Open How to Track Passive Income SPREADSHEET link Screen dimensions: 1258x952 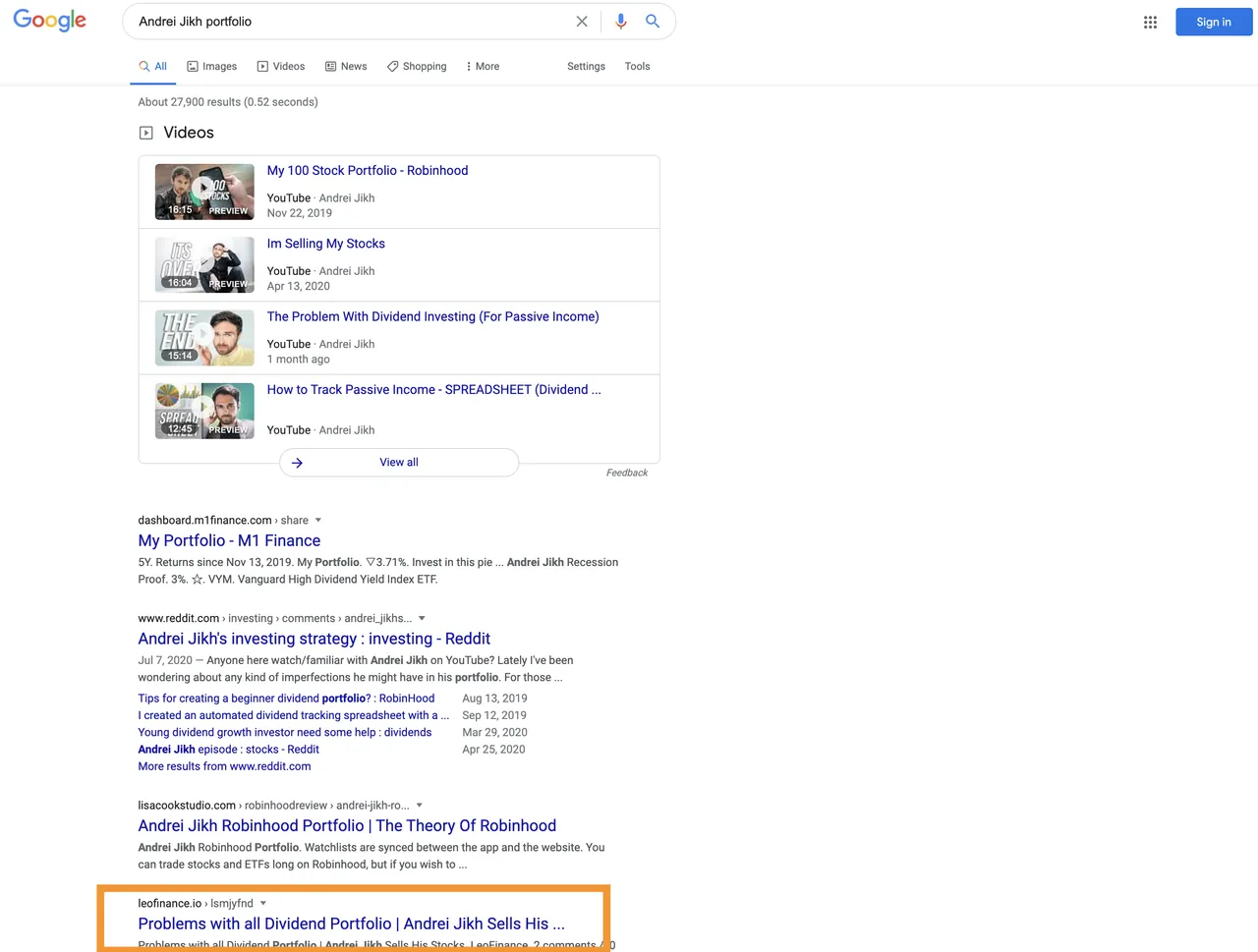click(434, 389)
